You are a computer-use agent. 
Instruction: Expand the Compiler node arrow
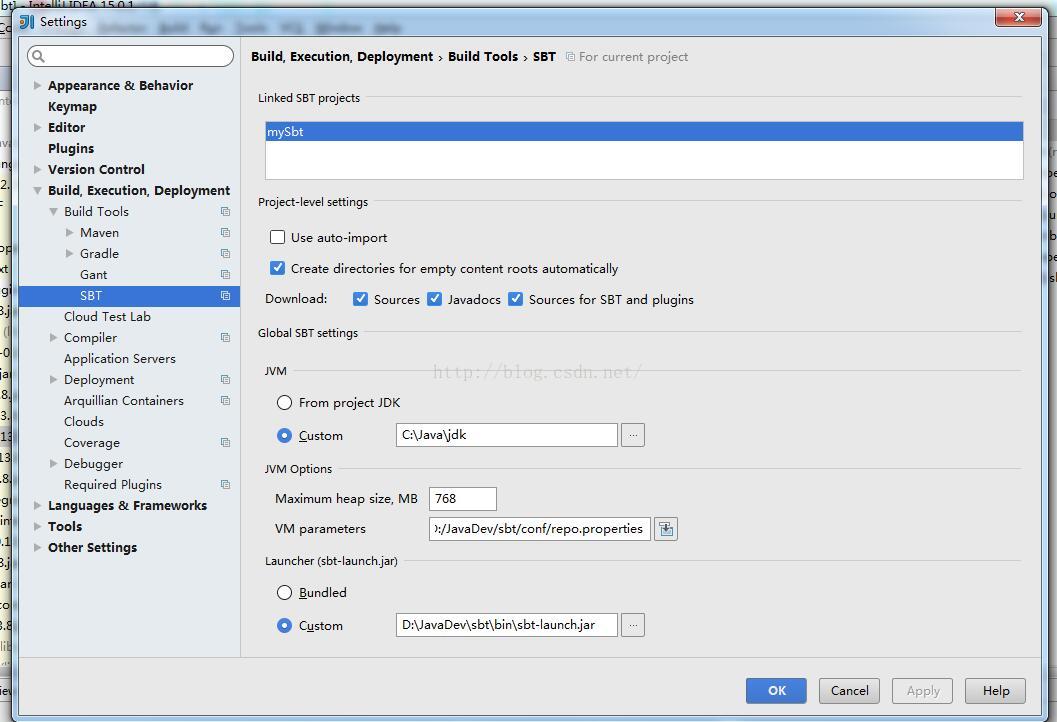coord(53,338)
